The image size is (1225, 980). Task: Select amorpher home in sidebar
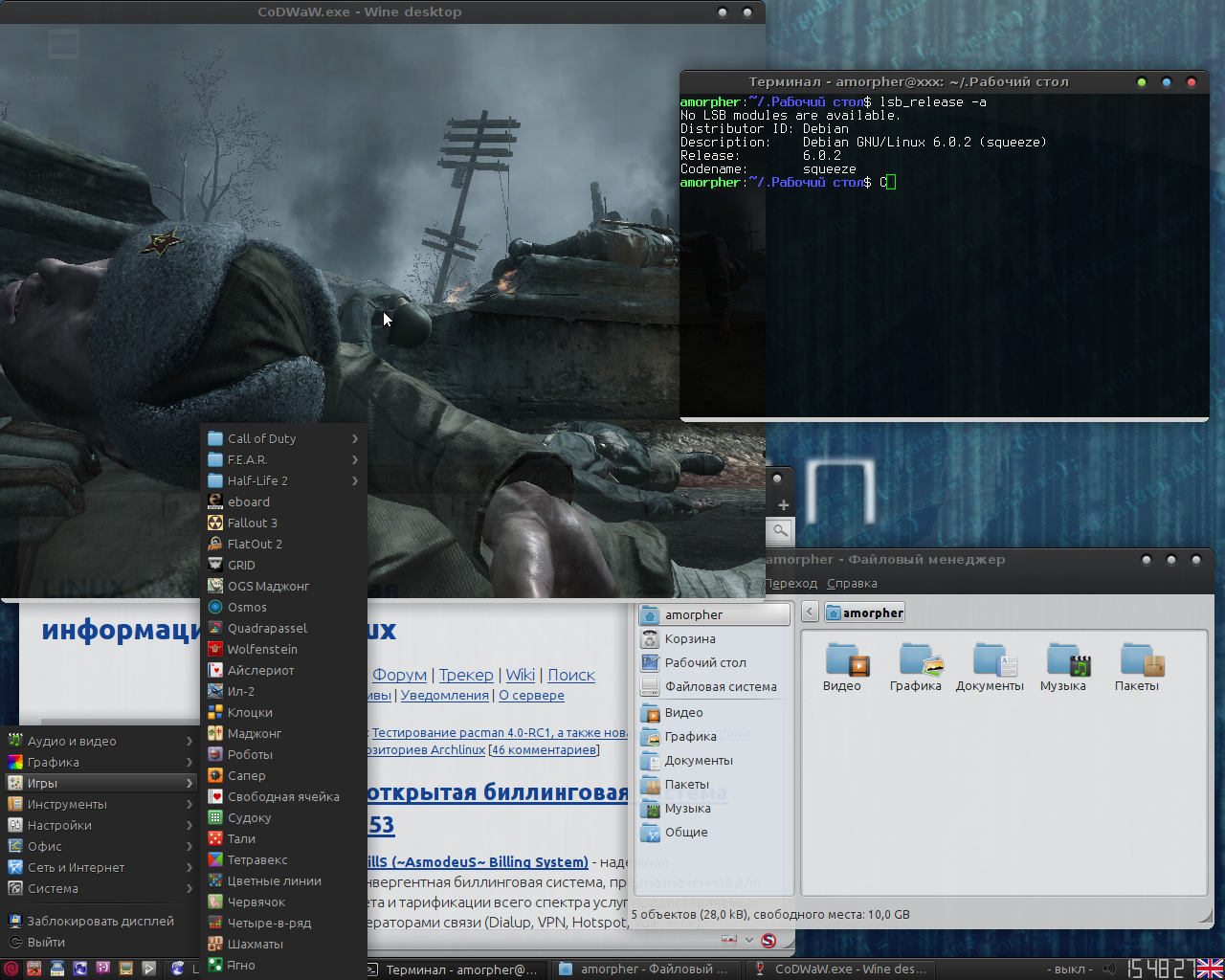pos(715,614)
